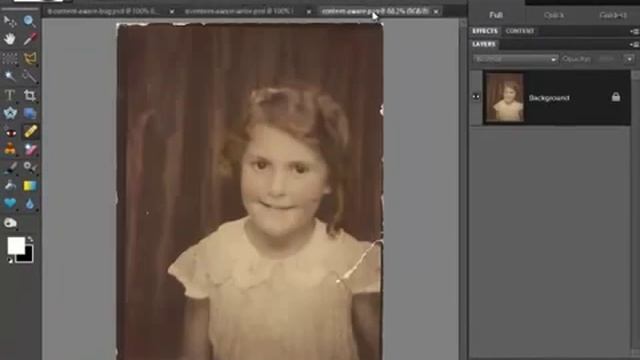Select the Hand tool

[10, 39]
